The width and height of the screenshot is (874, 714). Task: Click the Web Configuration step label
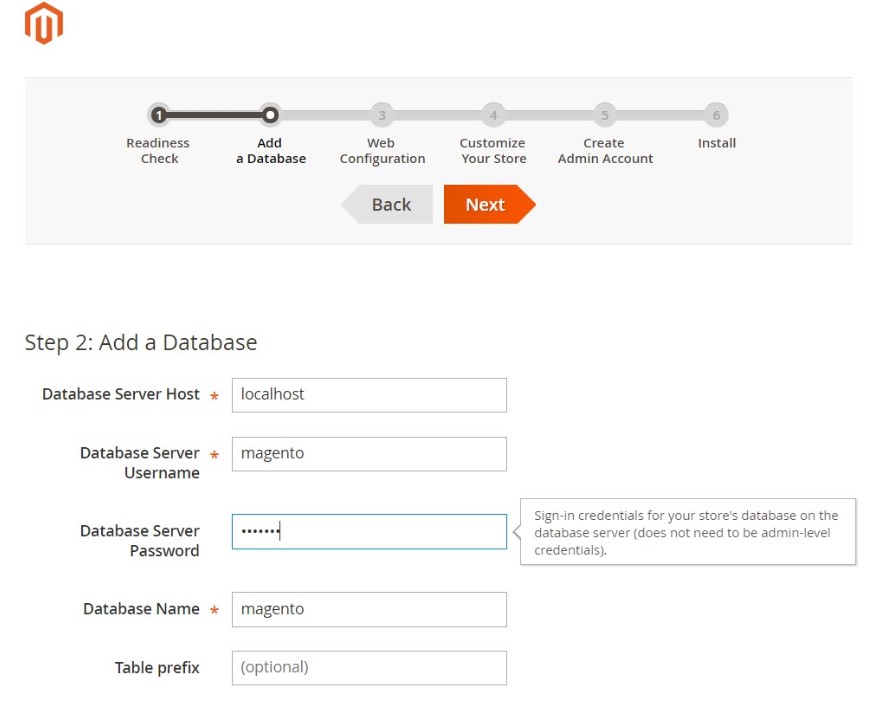[x=382, y=151]
